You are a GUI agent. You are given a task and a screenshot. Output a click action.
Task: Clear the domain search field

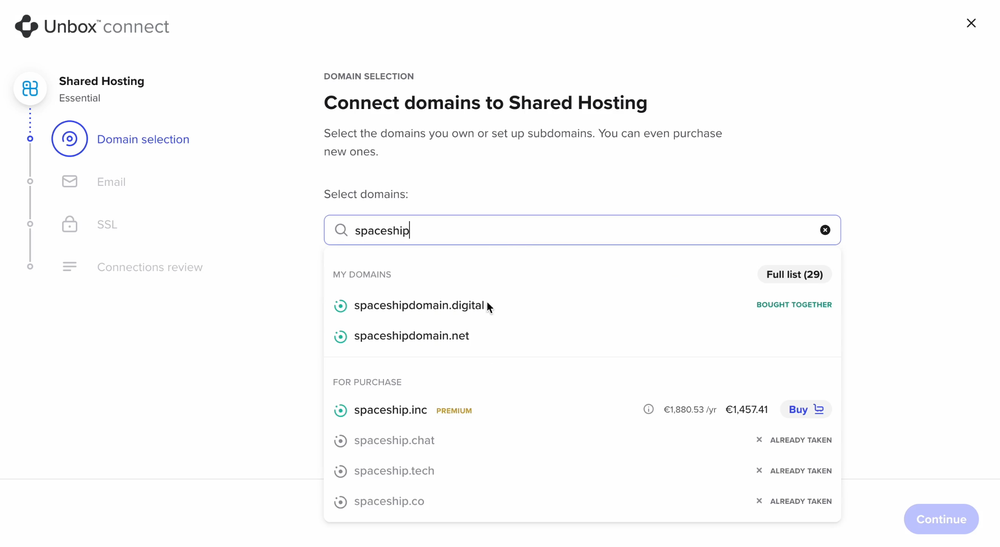(x=825, y=230)
